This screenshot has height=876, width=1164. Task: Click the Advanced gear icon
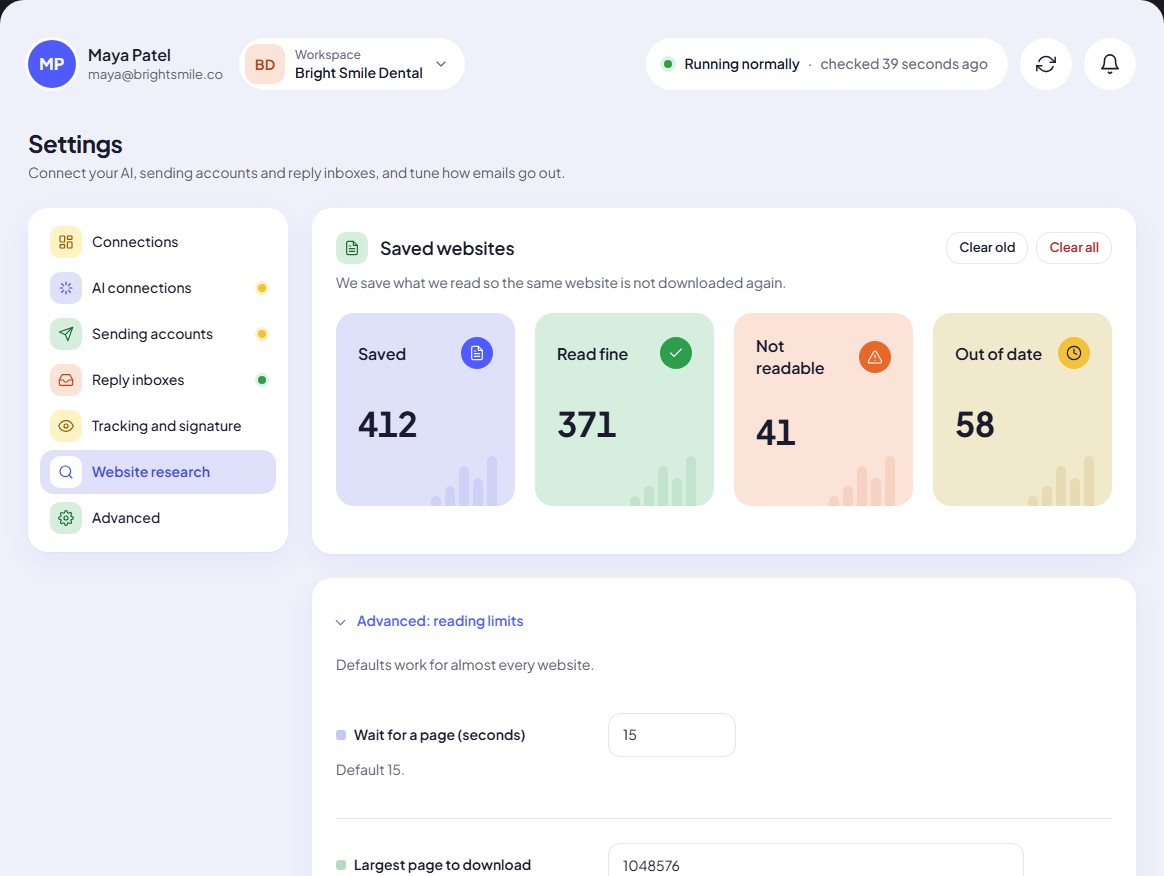66,518
